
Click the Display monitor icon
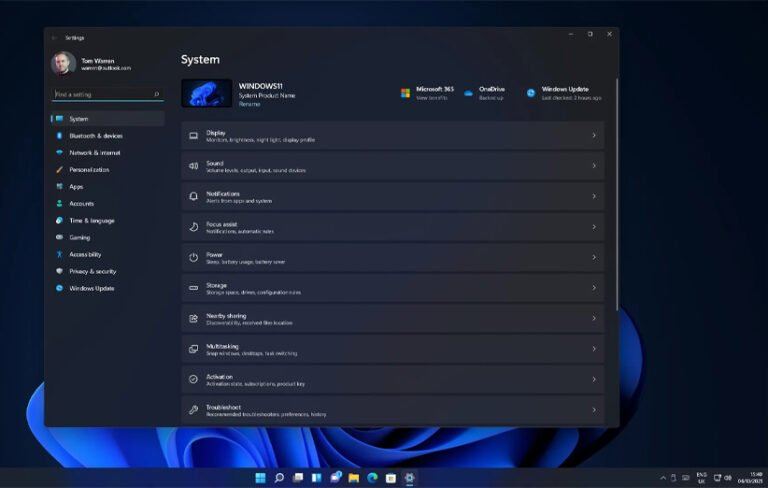coord(194,136)
